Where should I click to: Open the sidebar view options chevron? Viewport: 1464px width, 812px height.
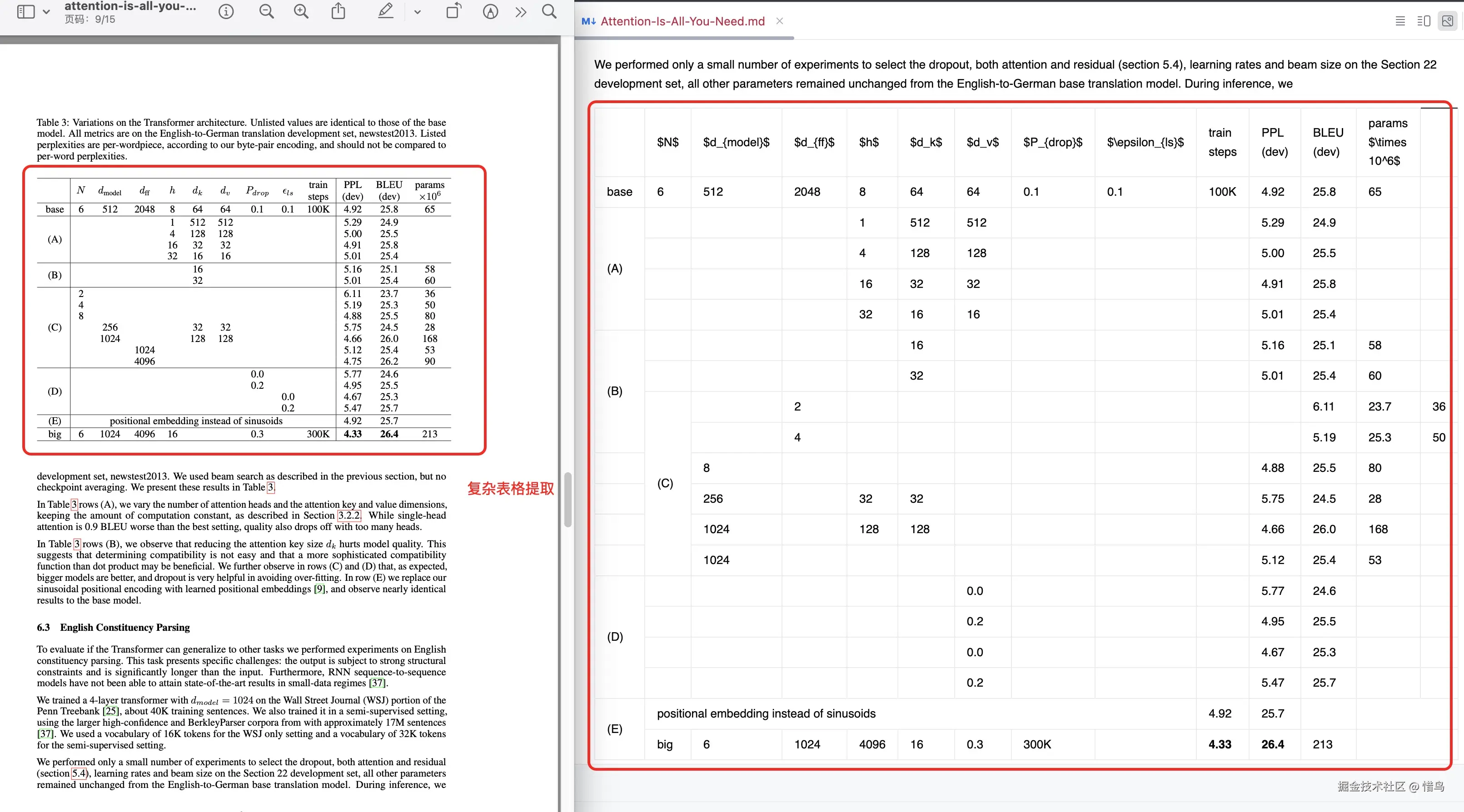47,12
